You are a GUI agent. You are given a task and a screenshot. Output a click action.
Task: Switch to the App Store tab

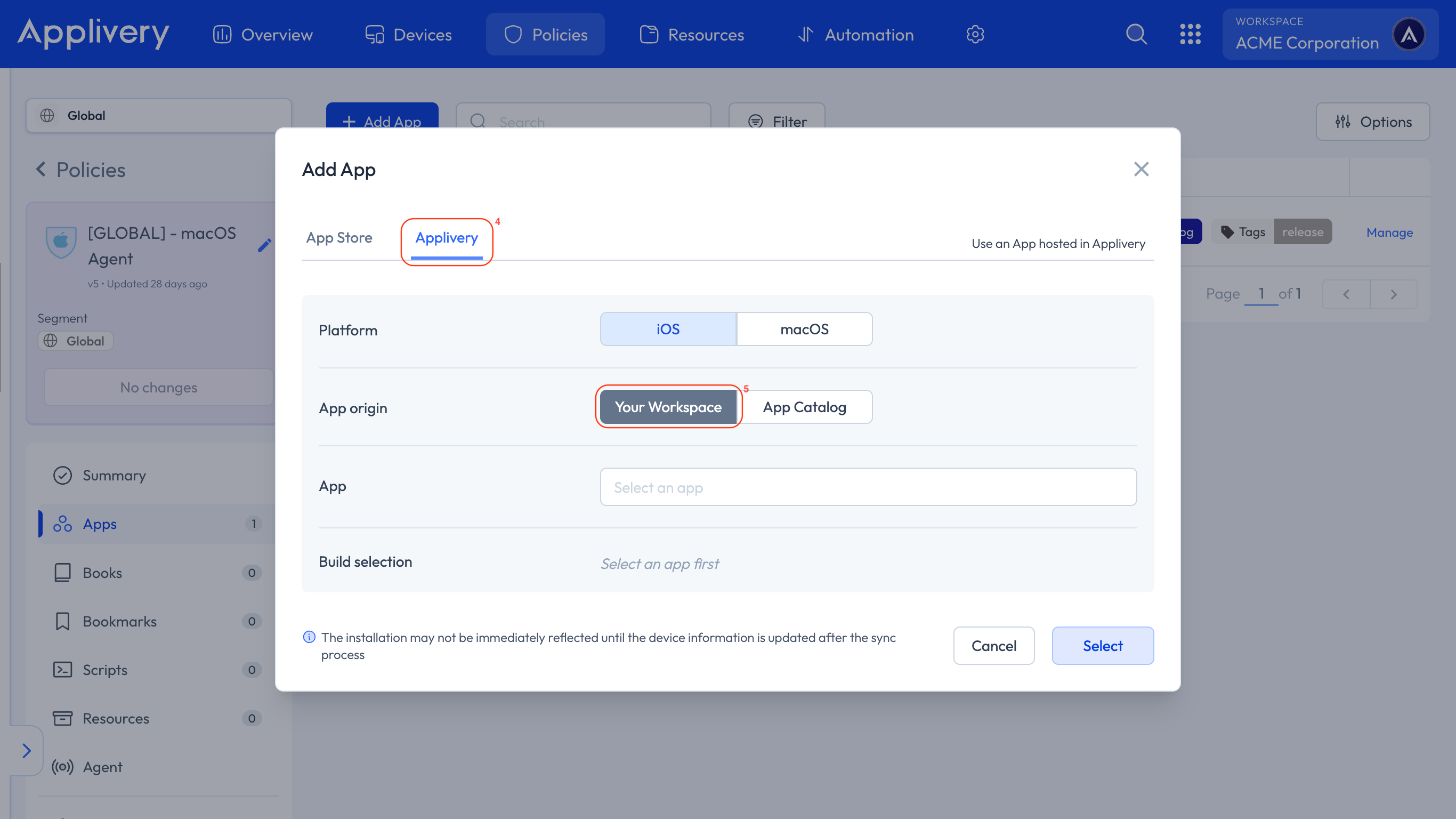(339, 238)
